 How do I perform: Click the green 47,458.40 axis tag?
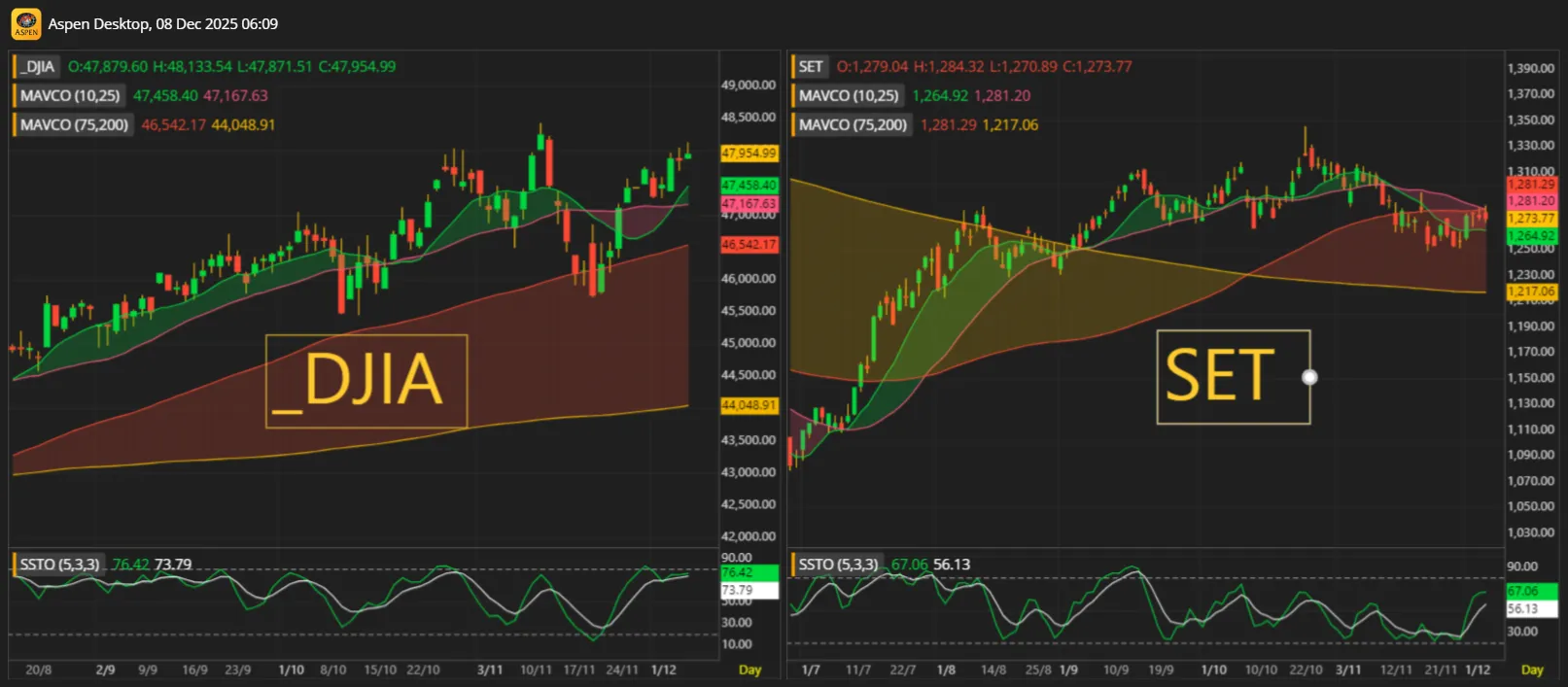tap(749, 185)
